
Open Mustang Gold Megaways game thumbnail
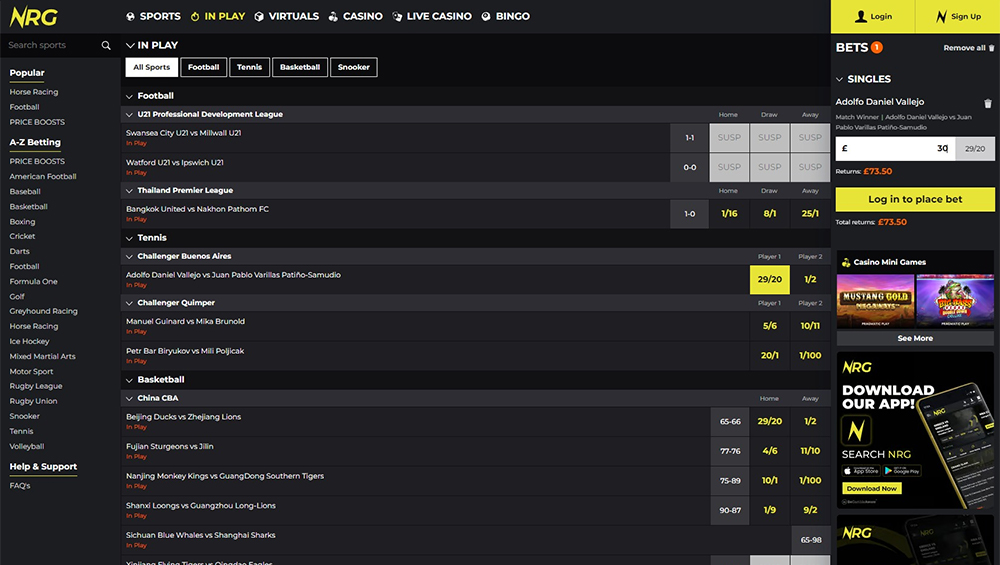pos(875,301)
